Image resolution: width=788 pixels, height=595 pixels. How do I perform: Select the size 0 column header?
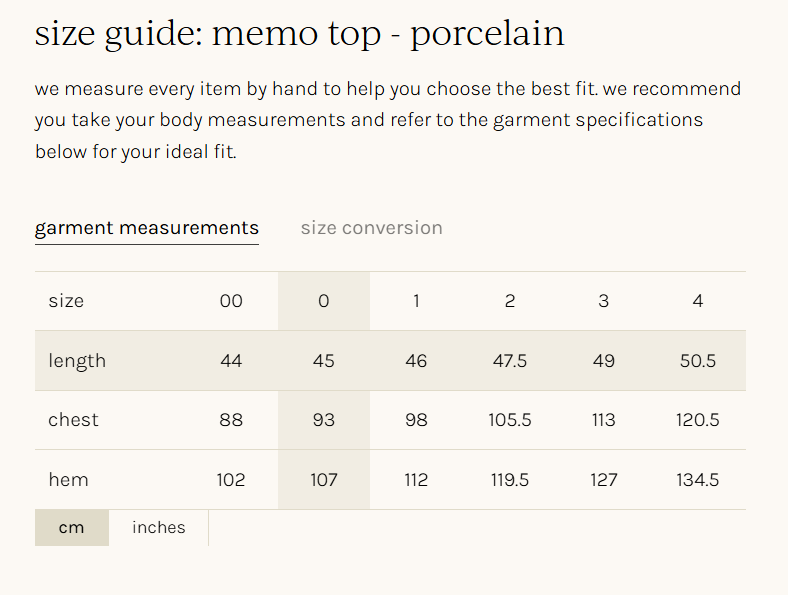324,301
